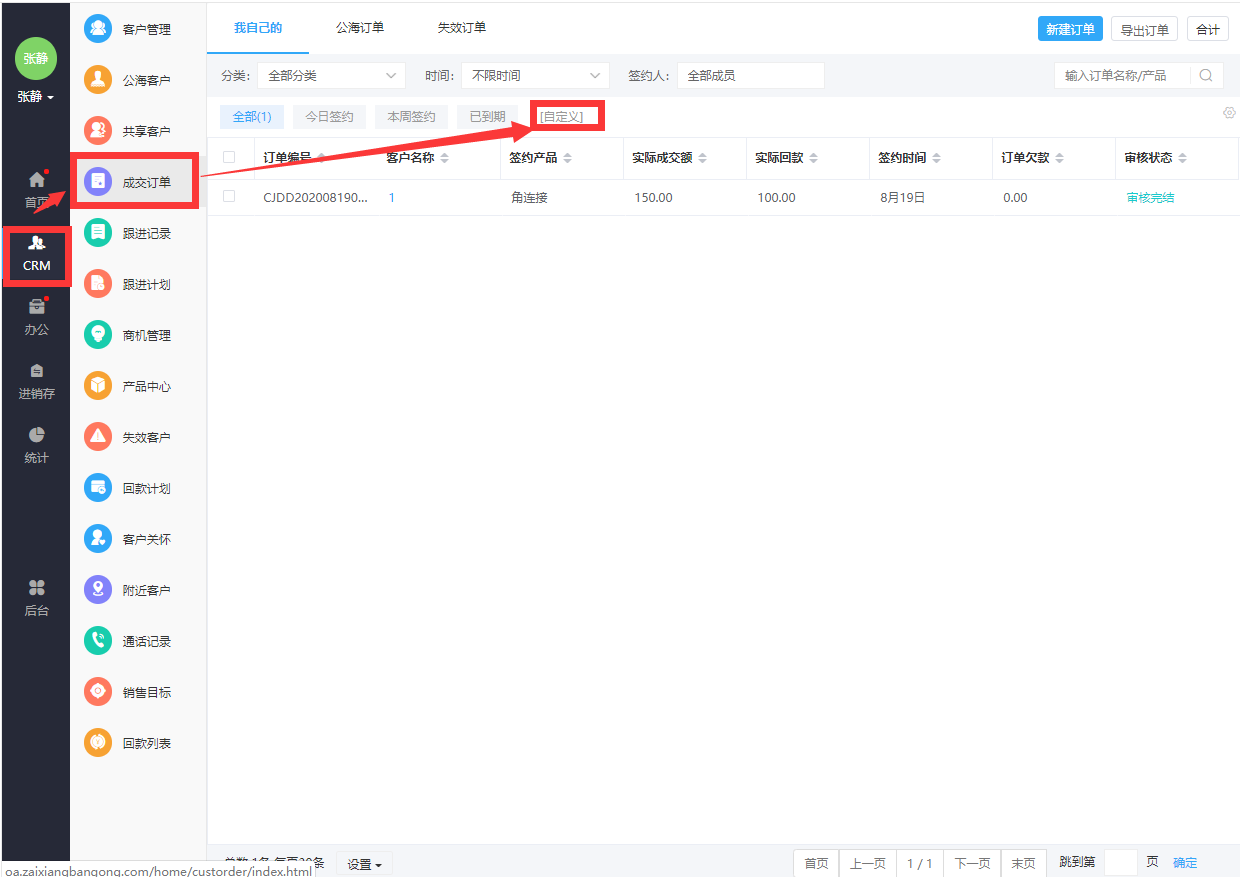Open the 签约人 全部成员 selector
Viewport: 1240px width, 877px height.
point(750,75)
